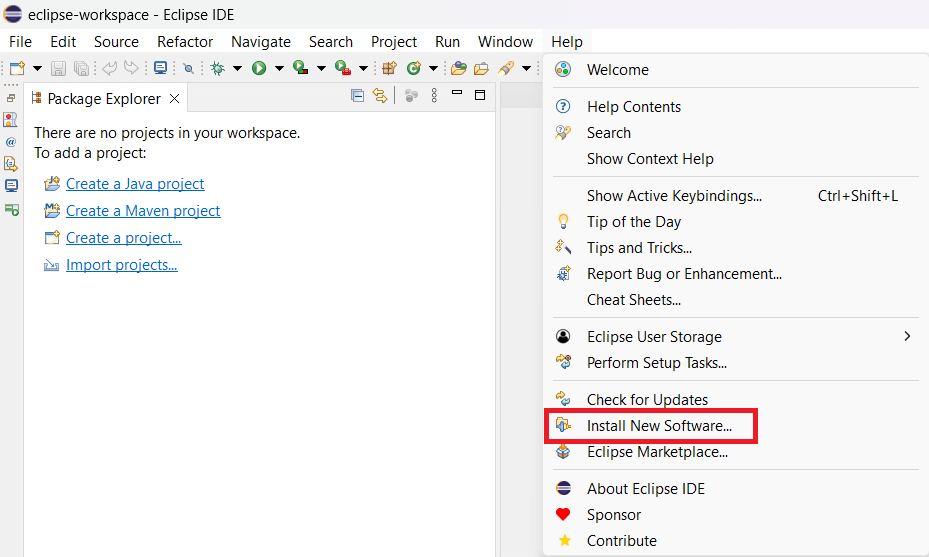Open the Window menu
Viewport: 929px width, 557px height.
pyautogui.click(x=505, y=42)
